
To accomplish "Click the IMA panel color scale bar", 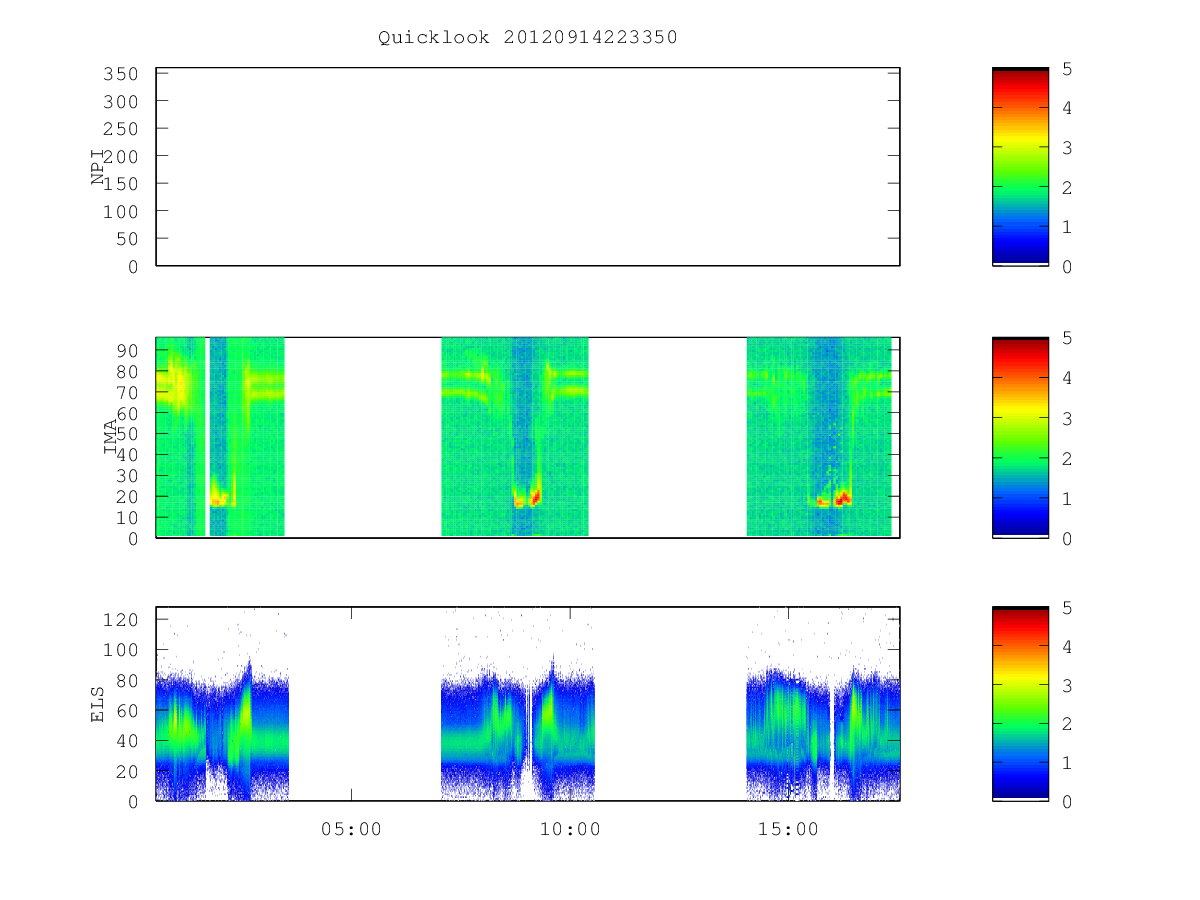I will coord(1020,438).
